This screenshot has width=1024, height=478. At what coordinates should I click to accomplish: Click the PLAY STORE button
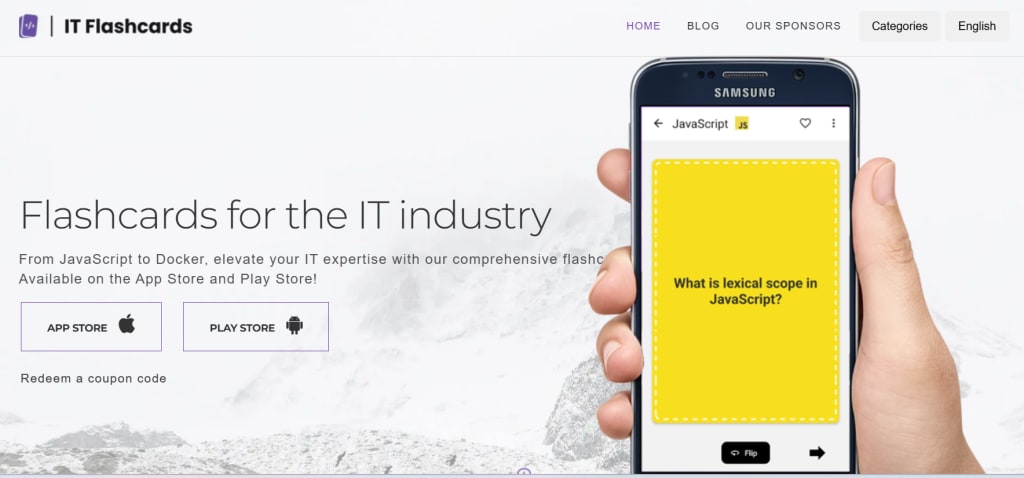coord(256,327)
